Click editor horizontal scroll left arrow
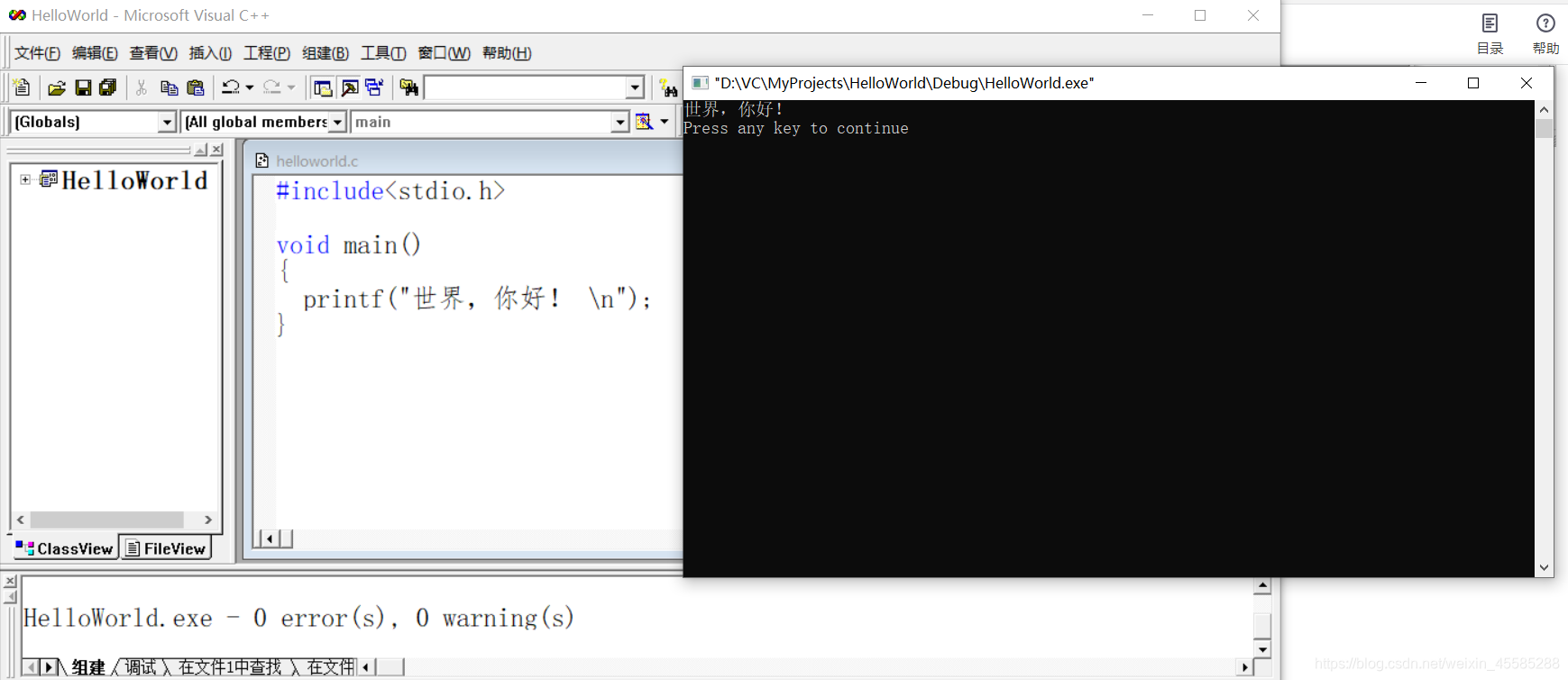The image size is (1568, 680). 269,538
